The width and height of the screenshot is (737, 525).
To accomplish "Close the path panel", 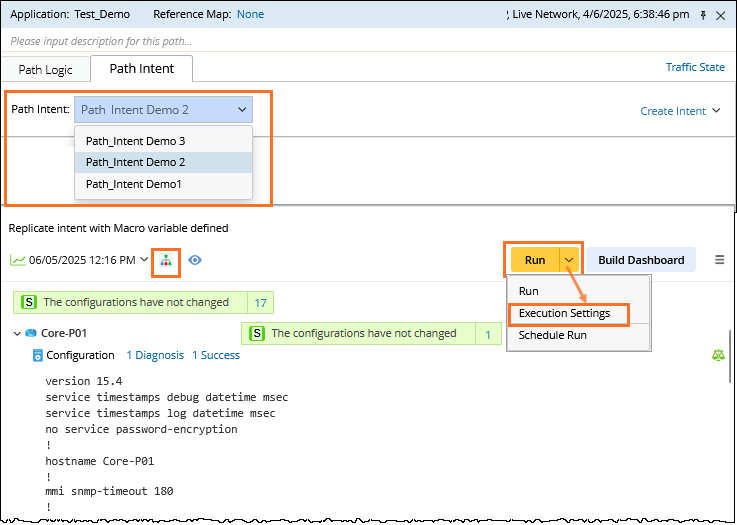I will coord(720,16).
